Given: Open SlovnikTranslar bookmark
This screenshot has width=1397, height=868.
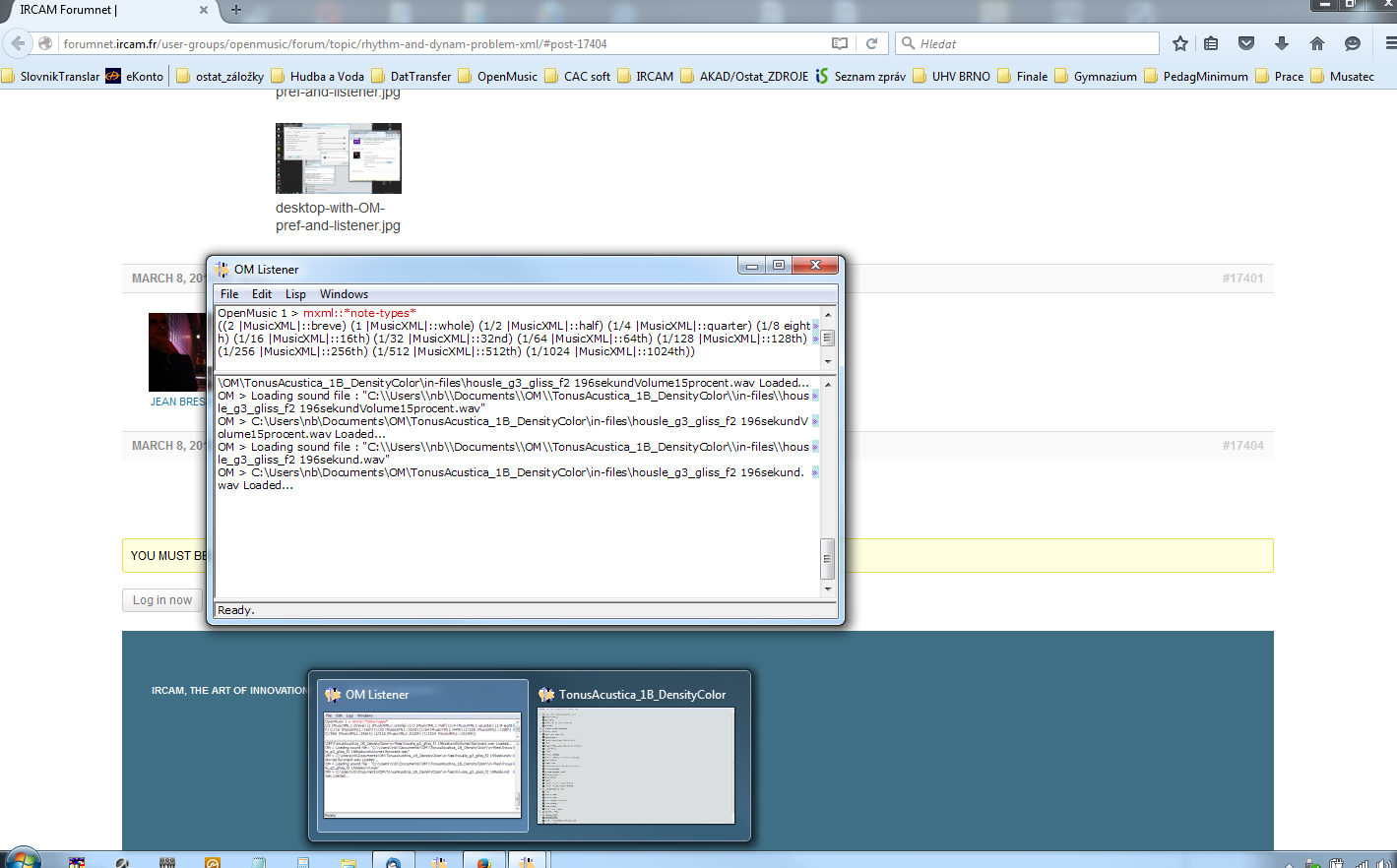Looking at the screenshot, I should point(51,76).
